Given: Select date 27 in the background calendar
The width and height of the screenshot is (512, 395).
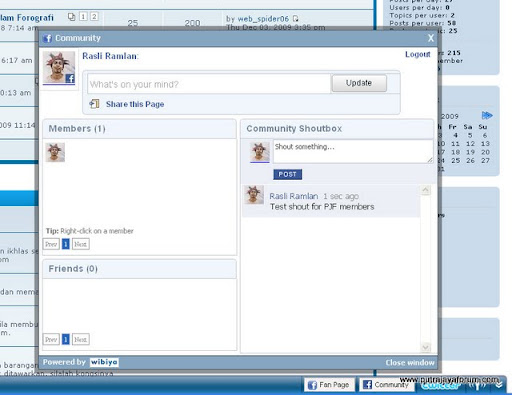Looking at the screenshot, I should 485,160.
